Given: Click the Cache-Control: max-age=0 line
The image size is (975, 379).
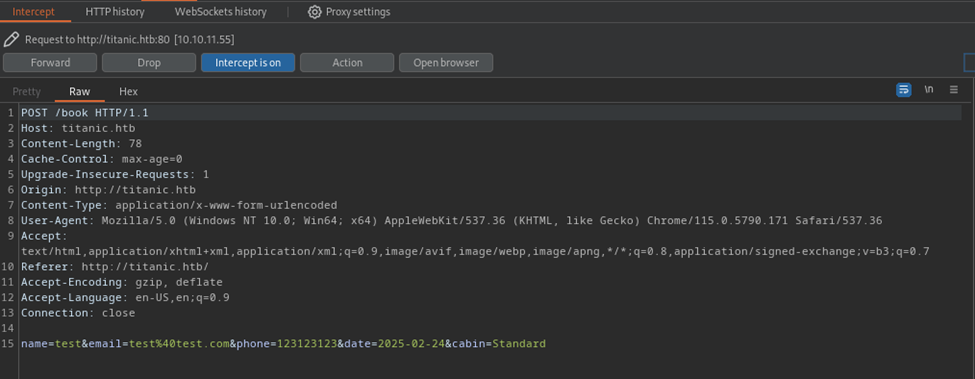Looking at the screenshot, I should point(101,159).
